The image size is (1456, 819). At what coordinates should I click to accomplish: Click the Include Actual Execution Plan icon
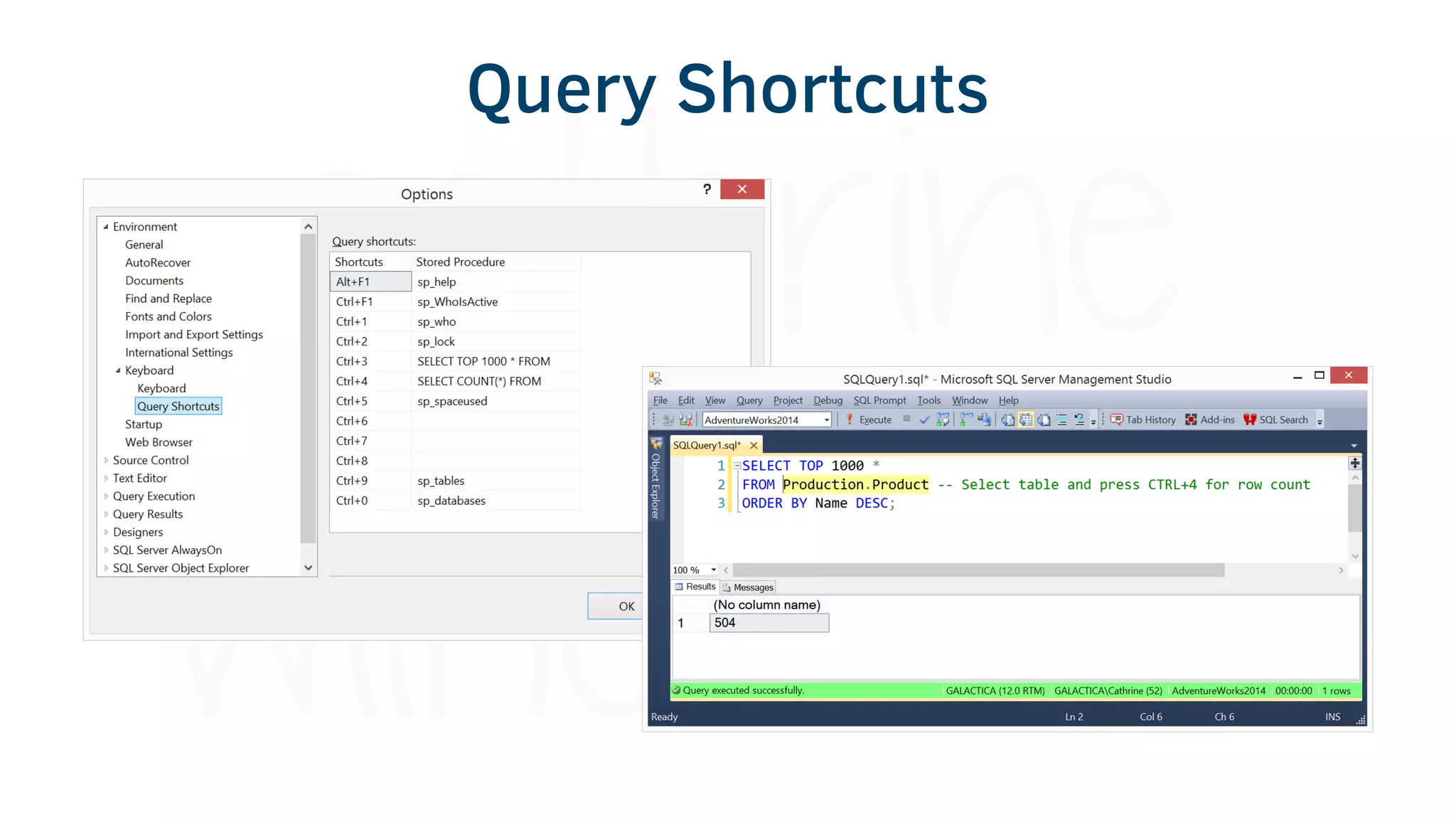coord(966,419)
